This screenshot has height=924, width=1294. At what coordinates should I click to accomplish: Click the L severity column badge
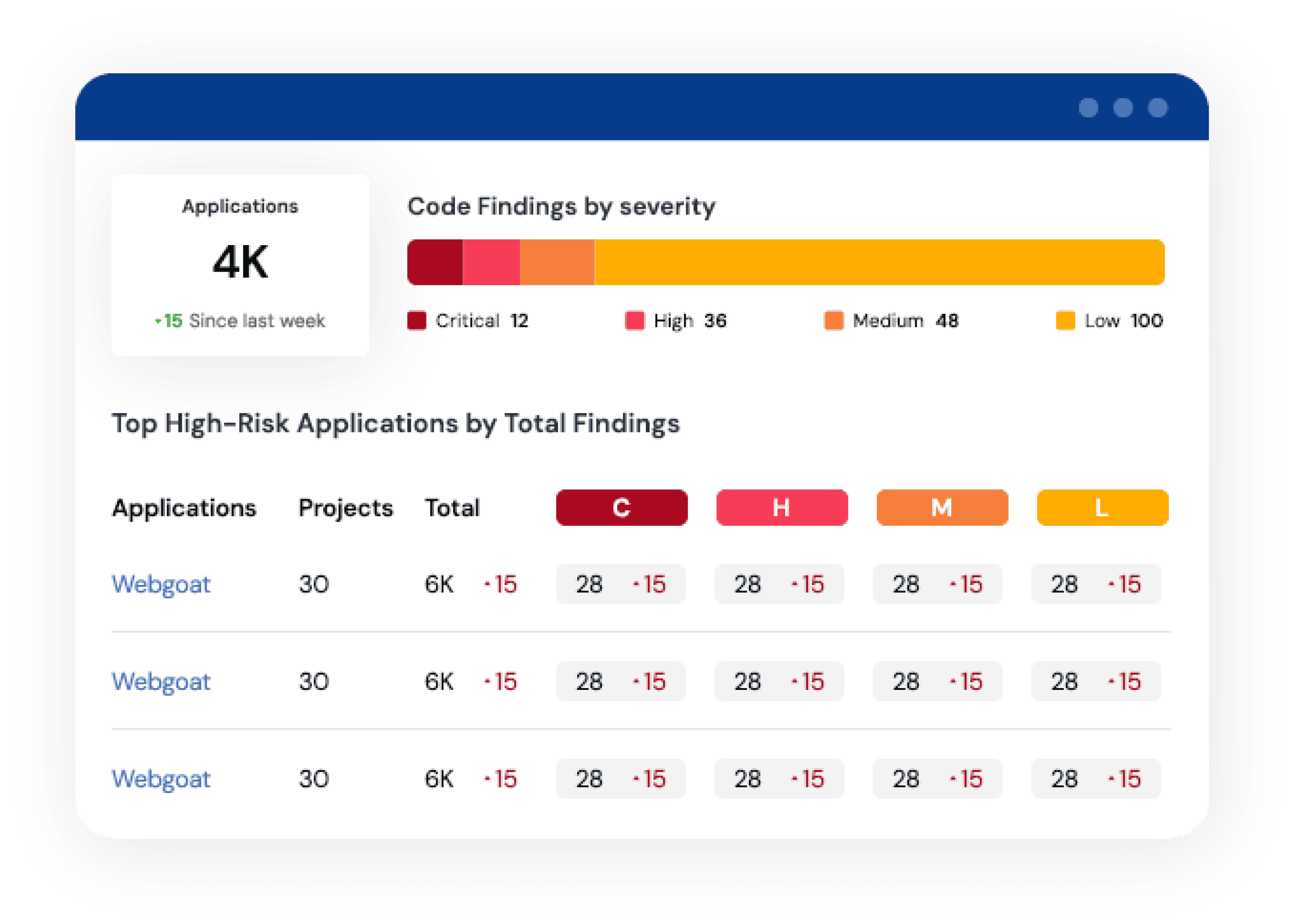pos(1103,507)
